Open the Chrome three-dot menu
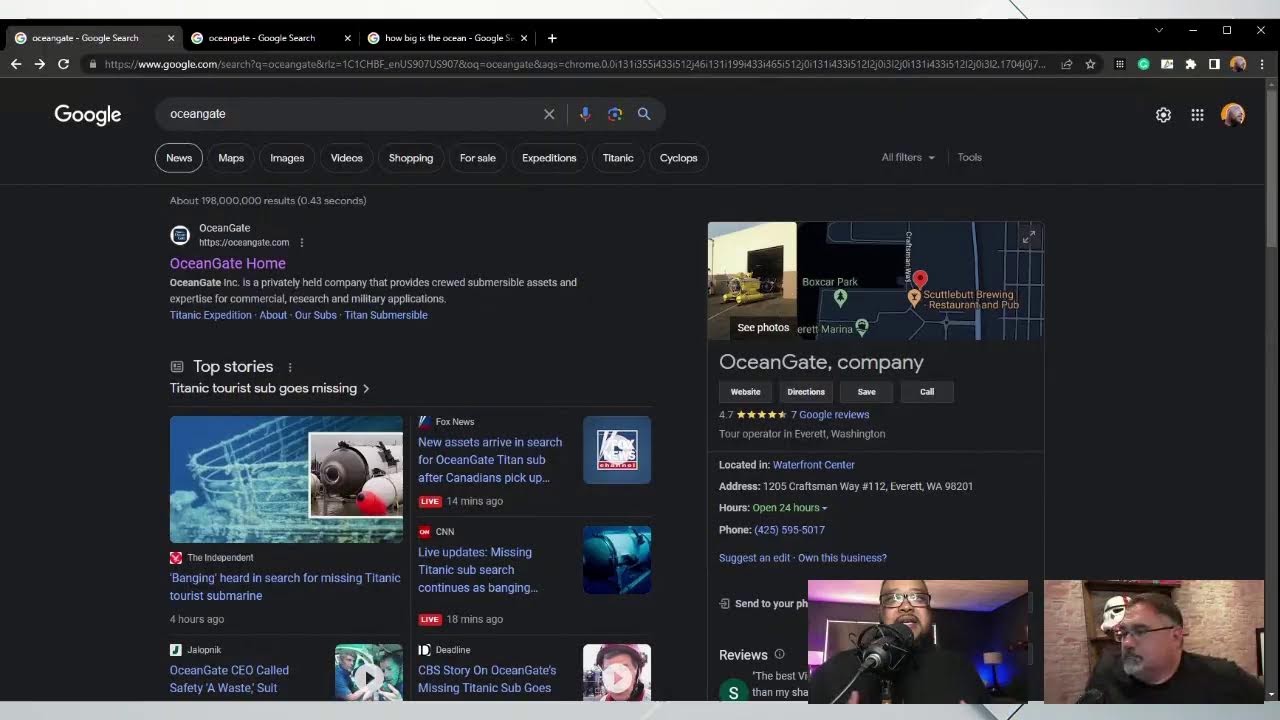Viewport: 1280px width, 720px height. tap(1261, 64)
